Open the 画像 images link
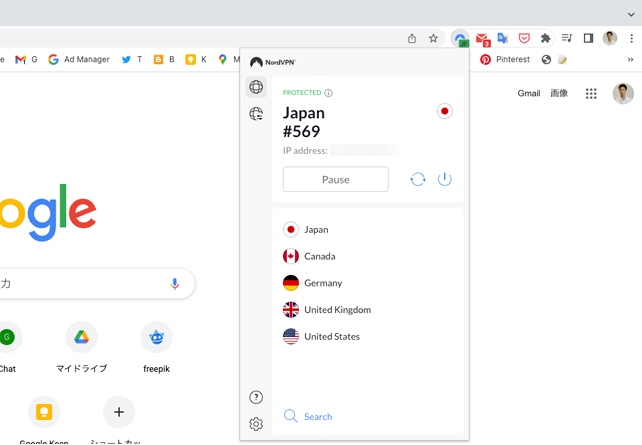 559,93
